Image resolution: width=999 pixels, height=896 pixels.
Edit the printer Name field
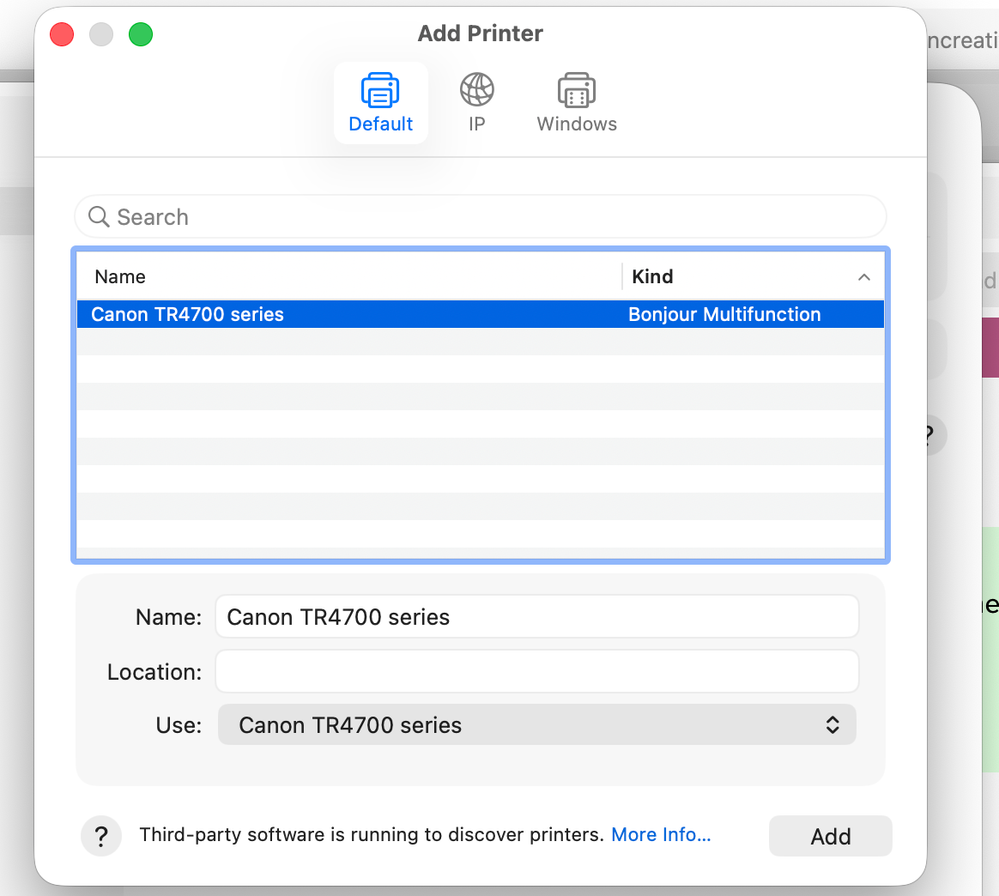pyautogui.click(x=537, y=616)
